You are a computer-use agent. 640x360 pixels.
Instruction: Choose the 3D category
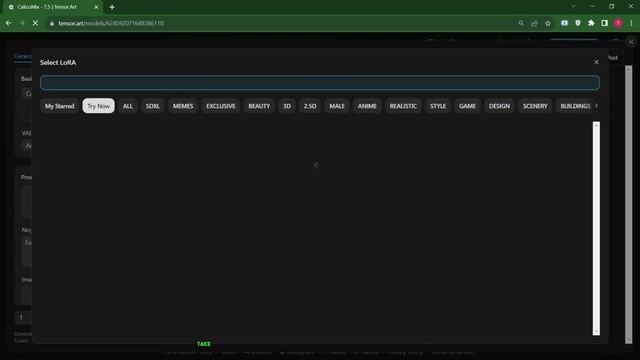(x=287, y=106)
